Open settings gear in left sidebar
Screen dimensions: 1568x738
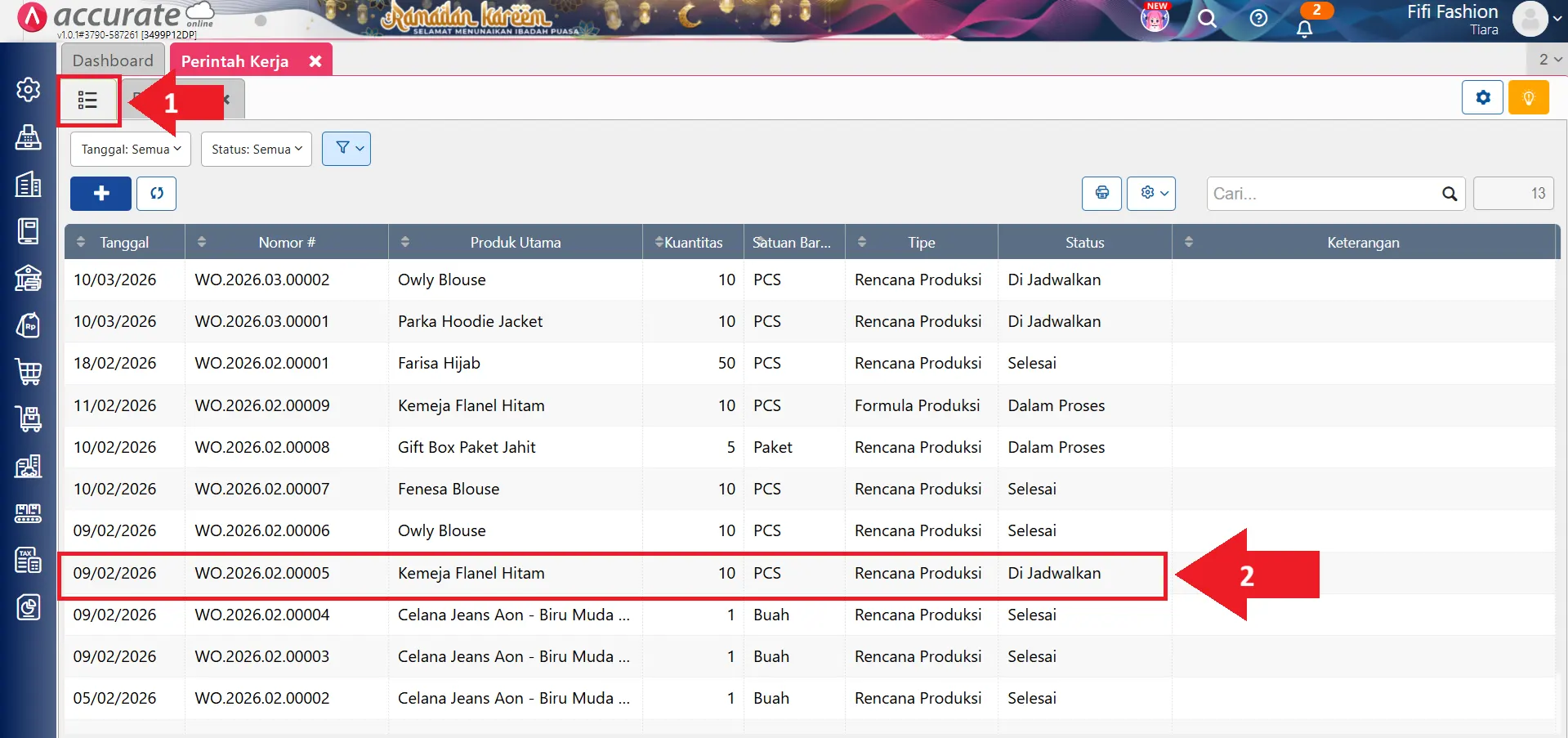click(29, 90)
